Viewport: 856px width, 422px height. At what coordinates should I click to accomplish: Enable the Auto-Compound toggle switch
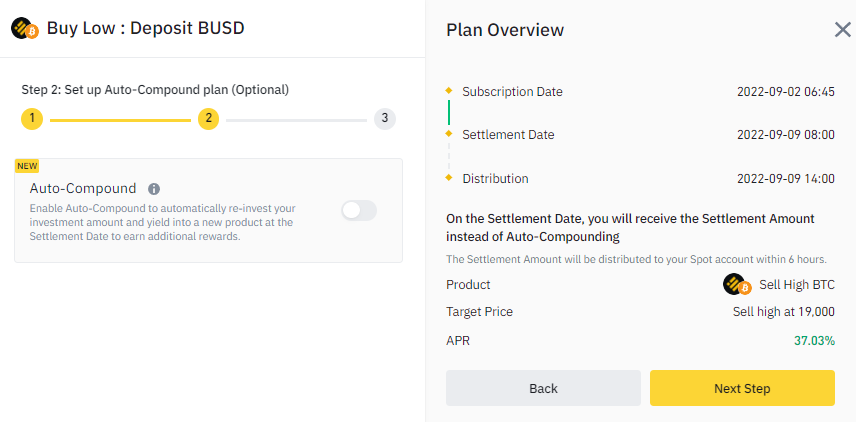[x=358, y=210]
